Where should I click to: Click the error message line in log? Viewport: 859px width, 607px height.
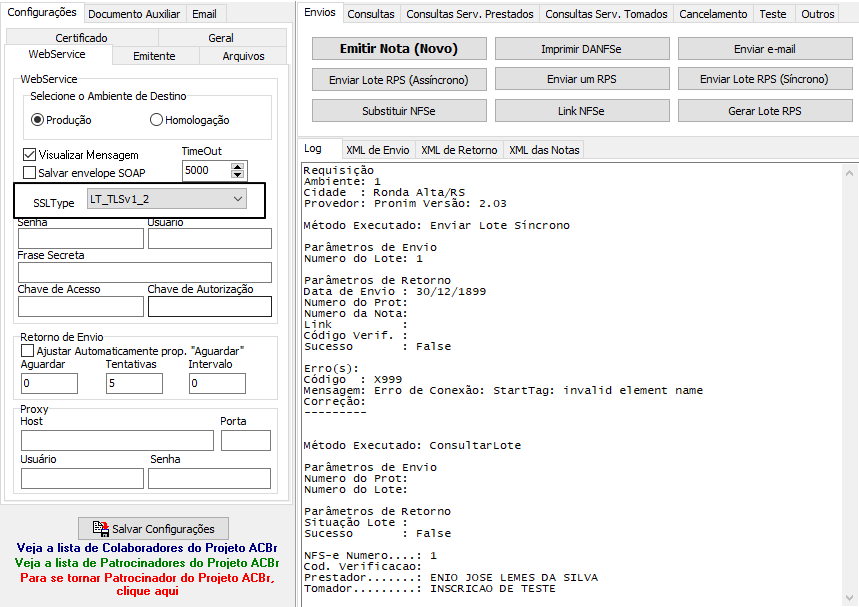(503, 390)
